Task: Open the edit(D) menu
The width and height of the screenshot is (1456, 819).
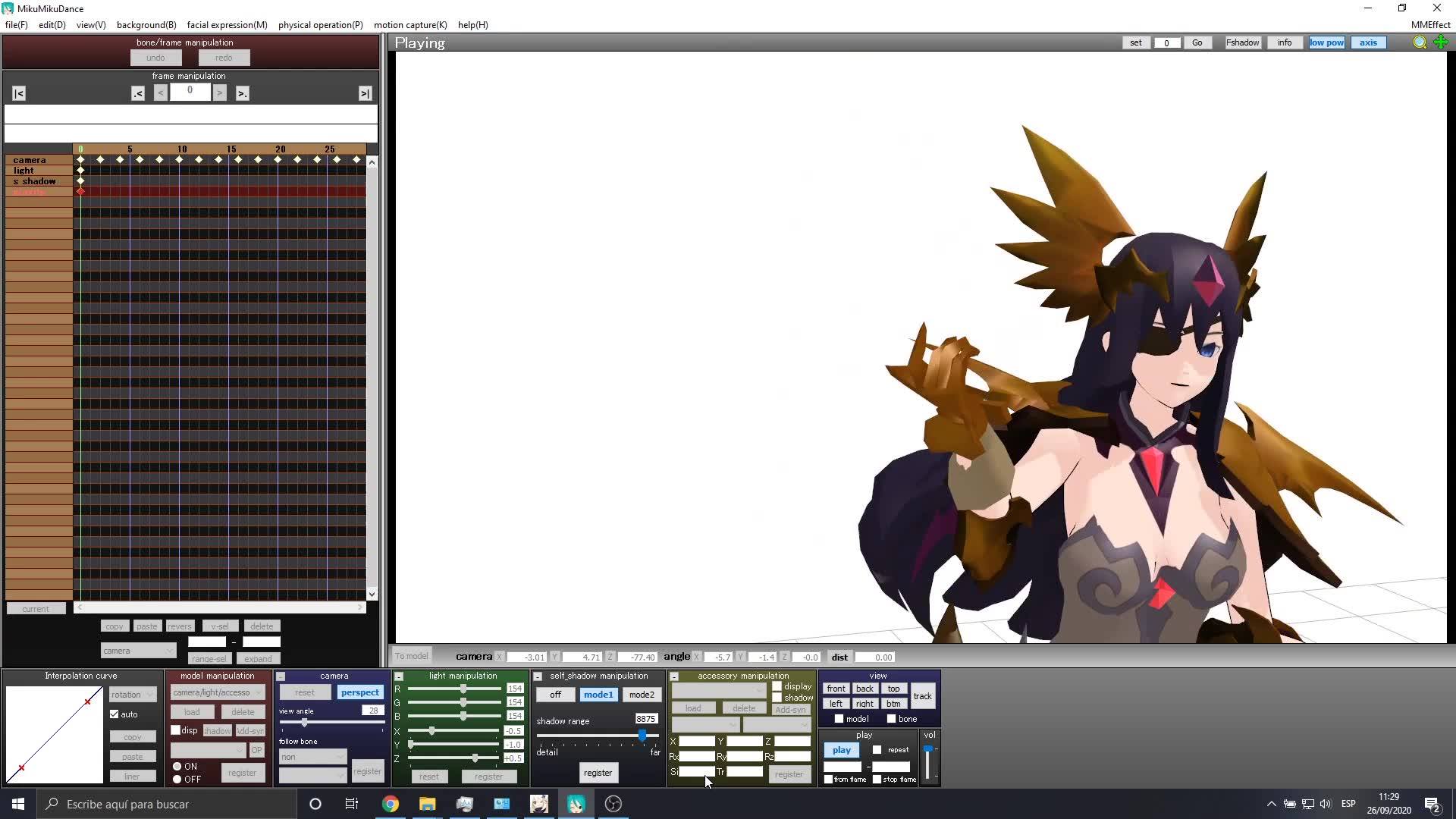Action: (52, 25)
